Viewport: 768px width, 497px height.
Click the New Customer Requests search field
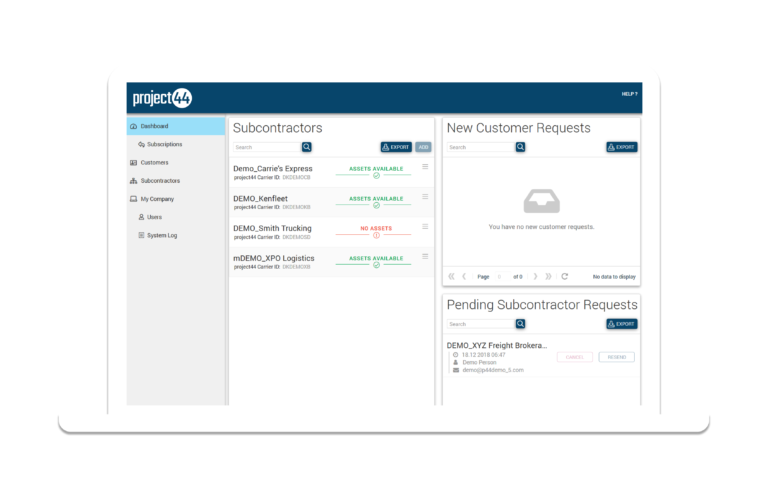481,147
